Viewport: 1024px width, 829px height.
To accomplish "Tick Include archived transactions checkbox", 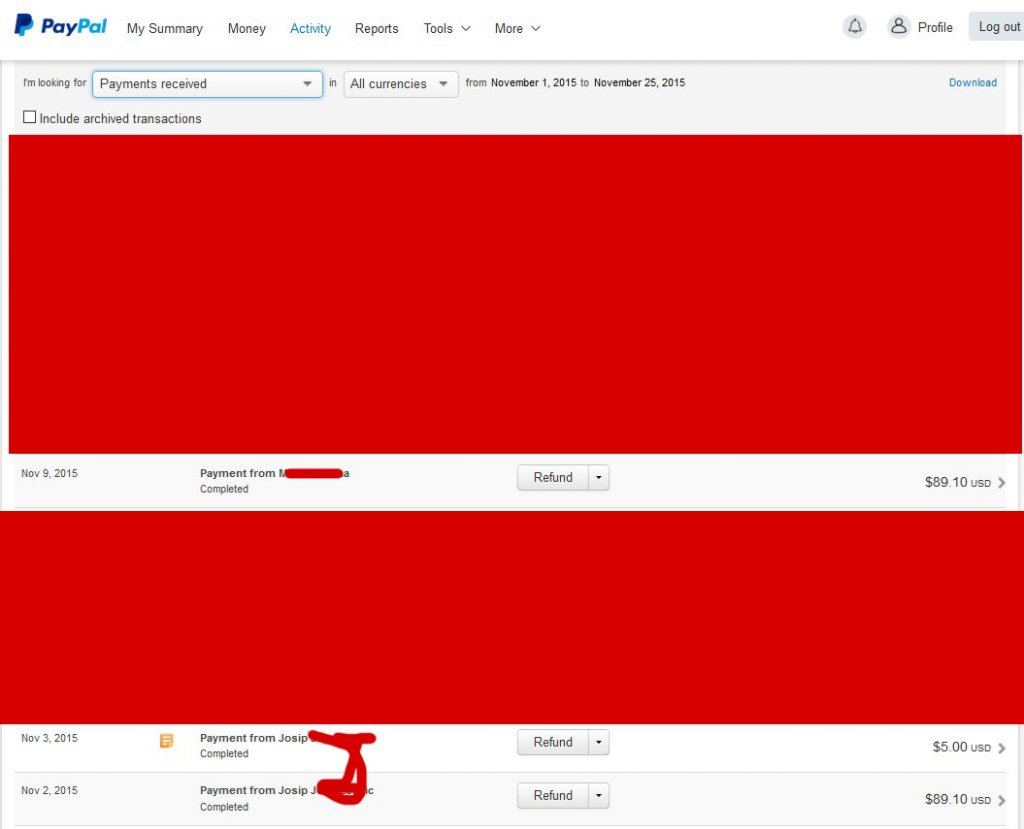I will (x=29, y=117).
